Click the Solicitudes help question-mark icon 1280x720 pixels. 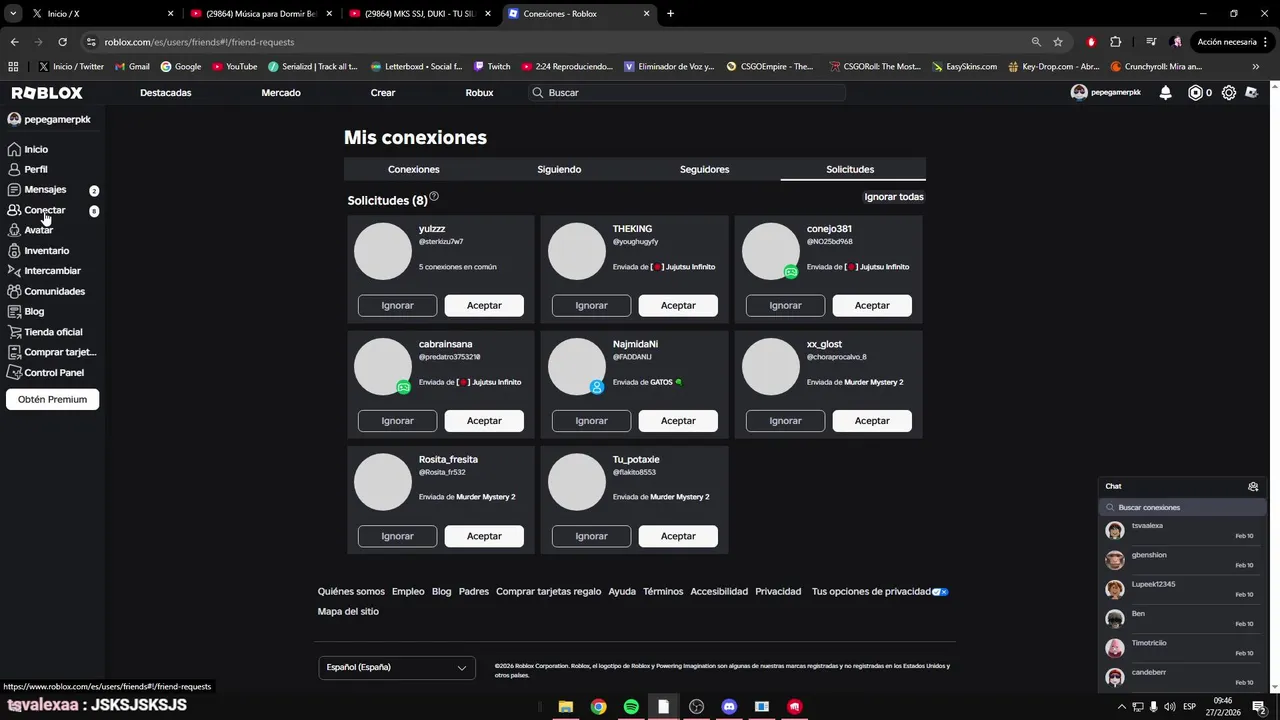pyautogui.click(x=434, y=197)
